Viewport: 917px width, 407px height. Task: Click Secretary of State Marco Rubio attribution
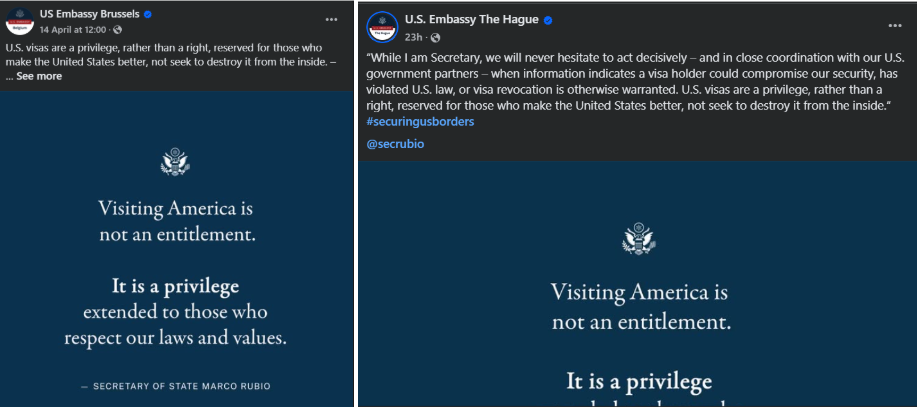[175, 387]
